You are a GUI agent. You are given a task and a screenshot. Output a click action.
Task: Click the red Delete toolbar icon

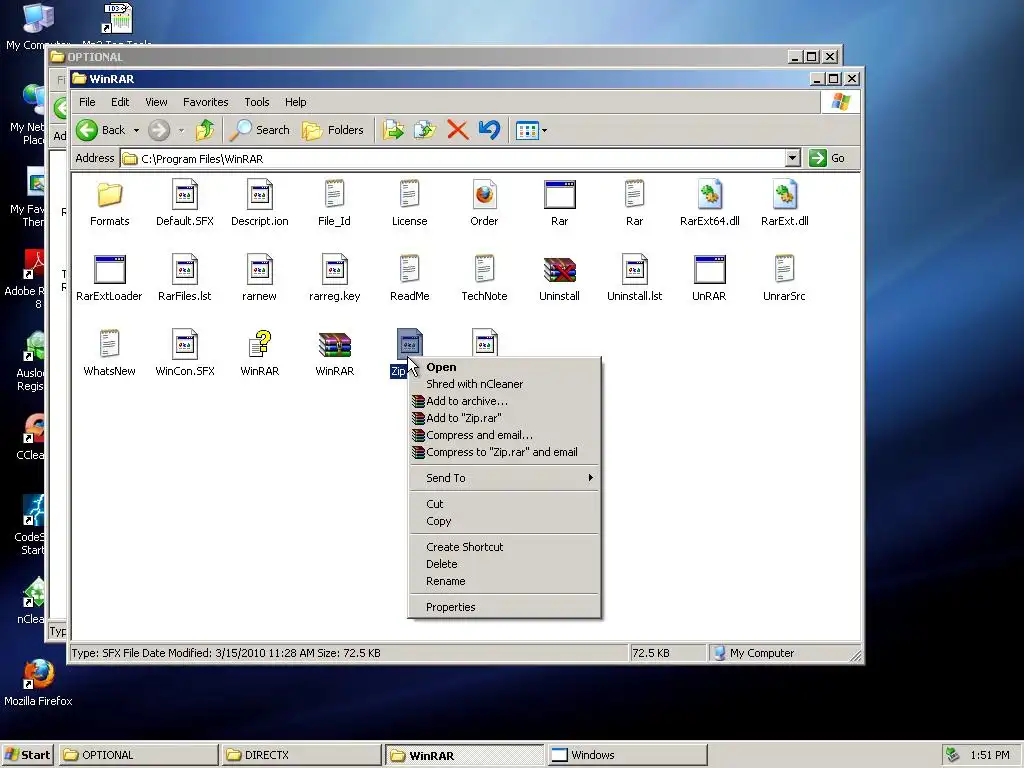pyautogui.click(x=458, y=130)
